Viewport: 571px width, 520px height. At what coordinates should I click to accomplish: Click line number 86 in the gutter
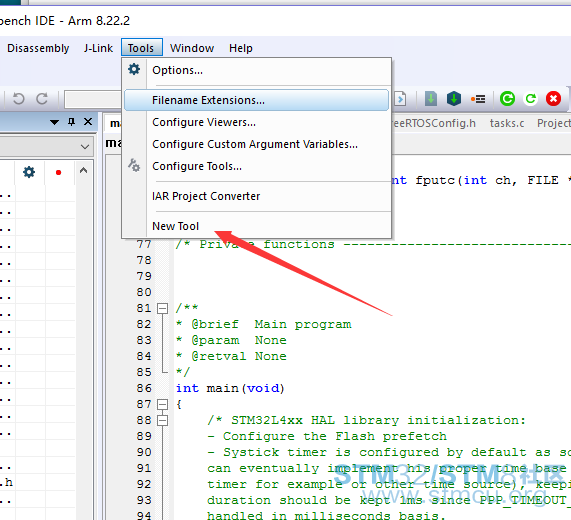[144, 388]
